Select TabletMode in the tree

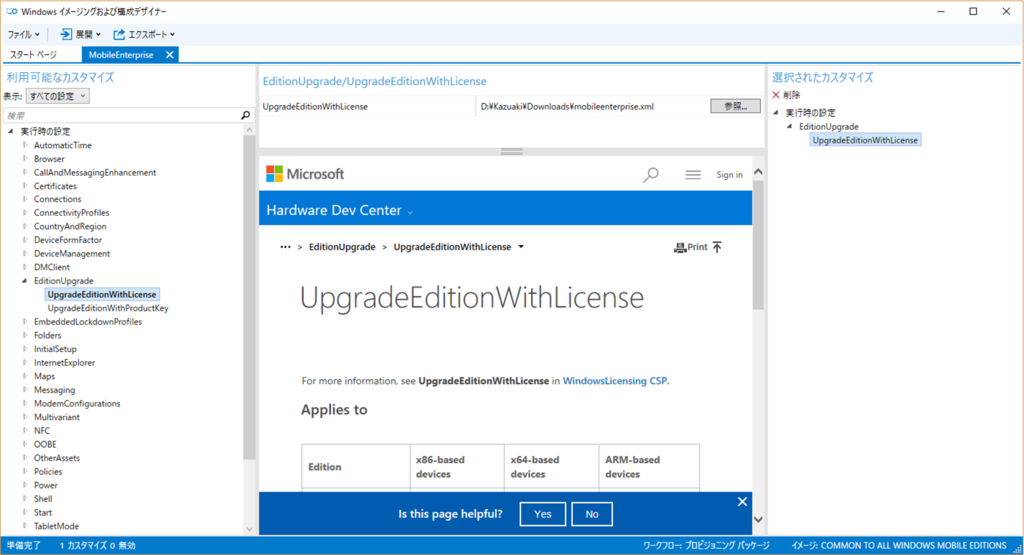click(x=56, y=526)
